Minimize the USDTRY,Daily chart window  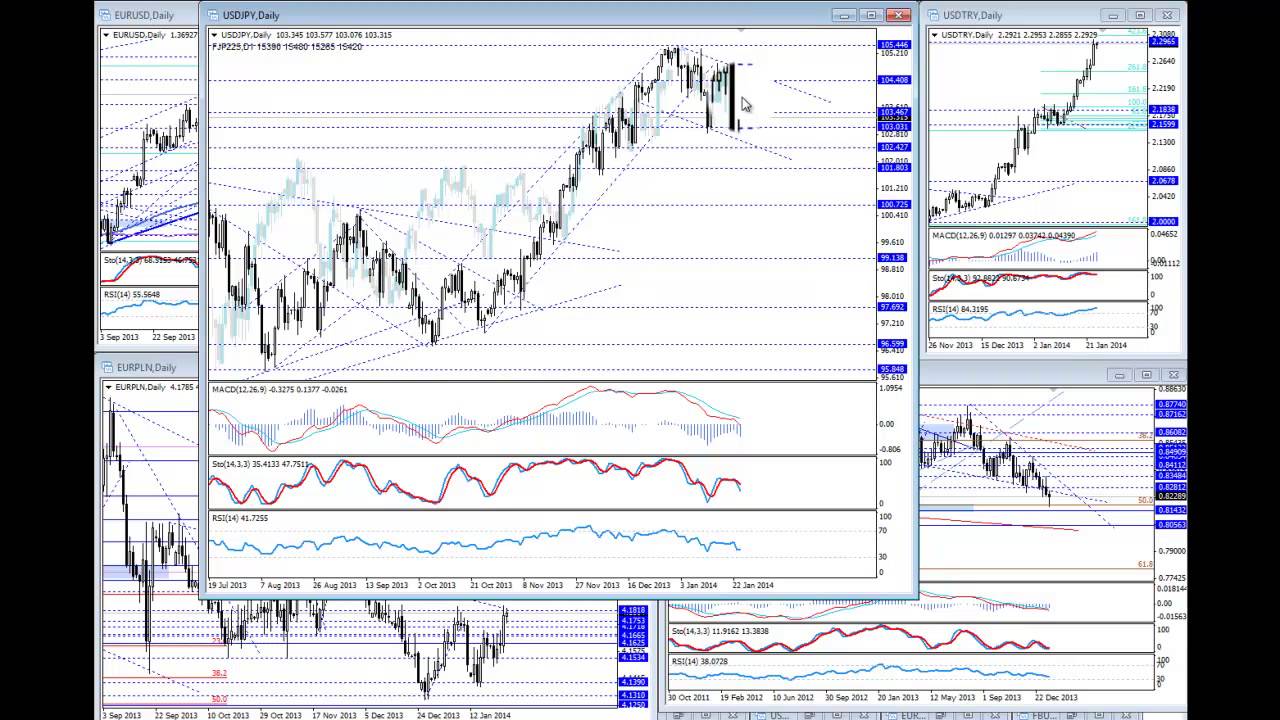click(x=1113, y=15)
